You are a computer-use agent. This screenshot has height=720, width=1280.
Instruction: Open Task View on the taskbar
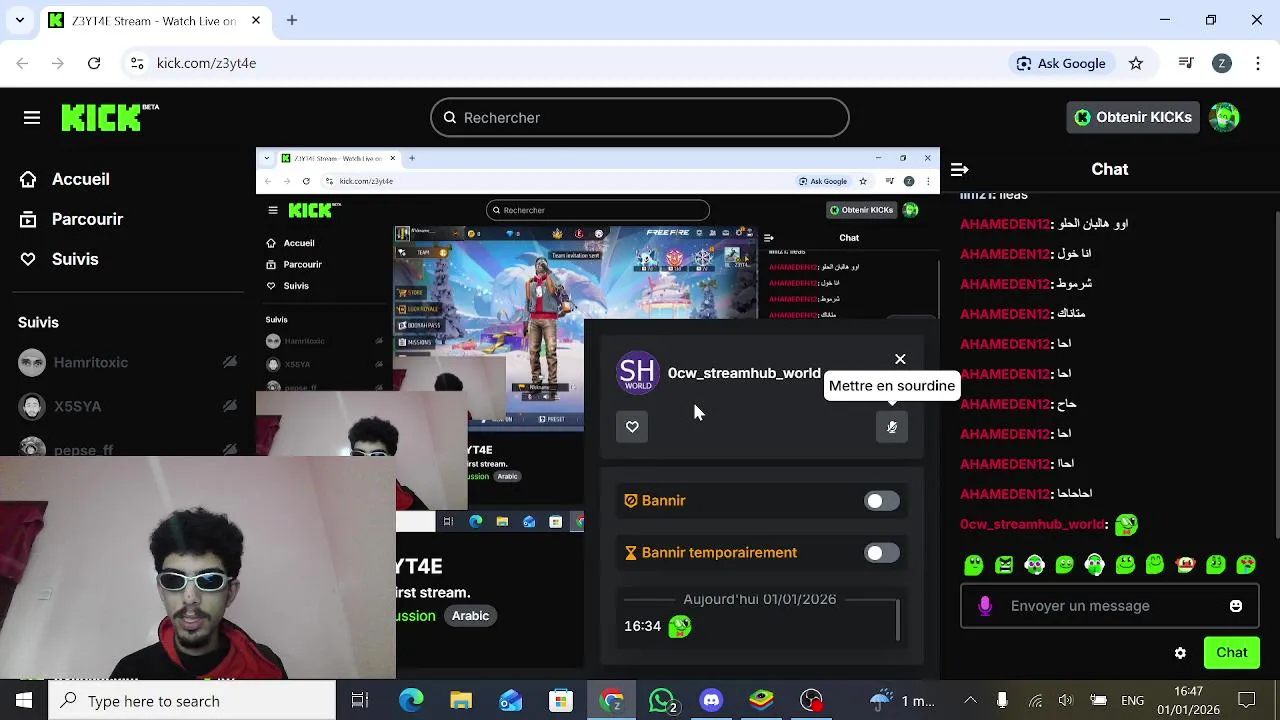pyautogui.click(x=360, y=701)
